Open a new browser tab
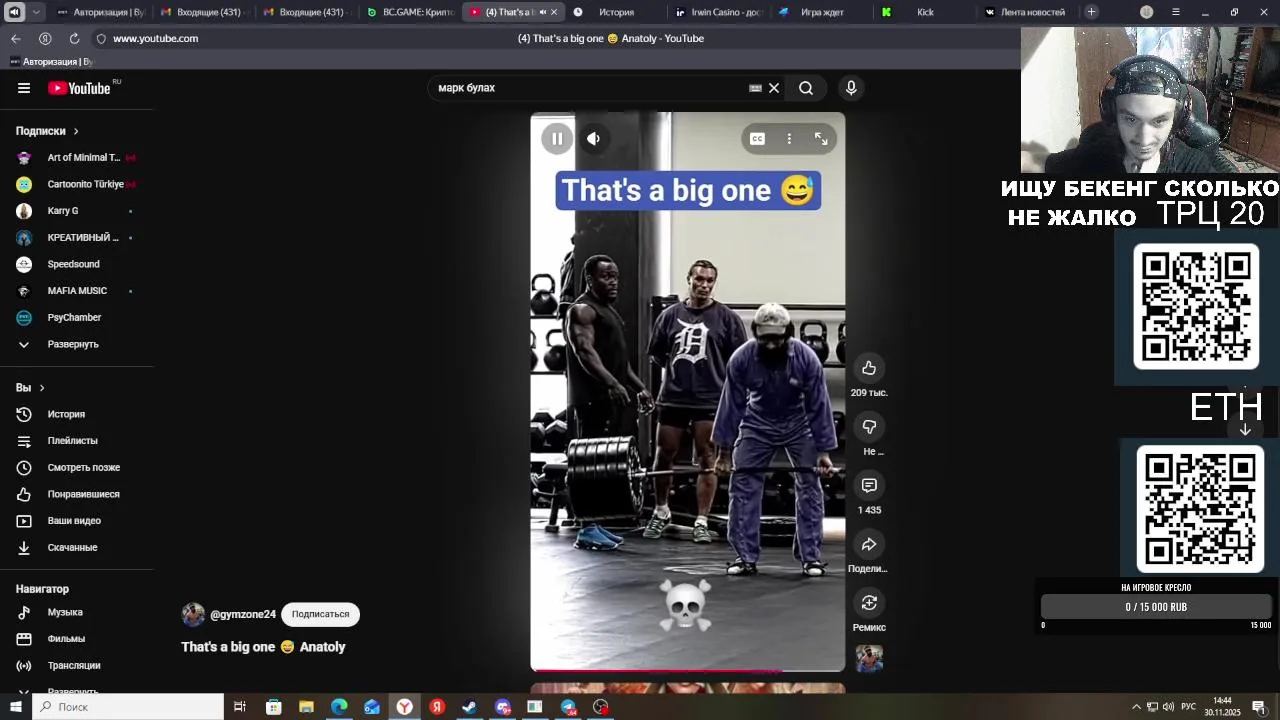This screenshot has width=1280, height=720. (1091, 12)
